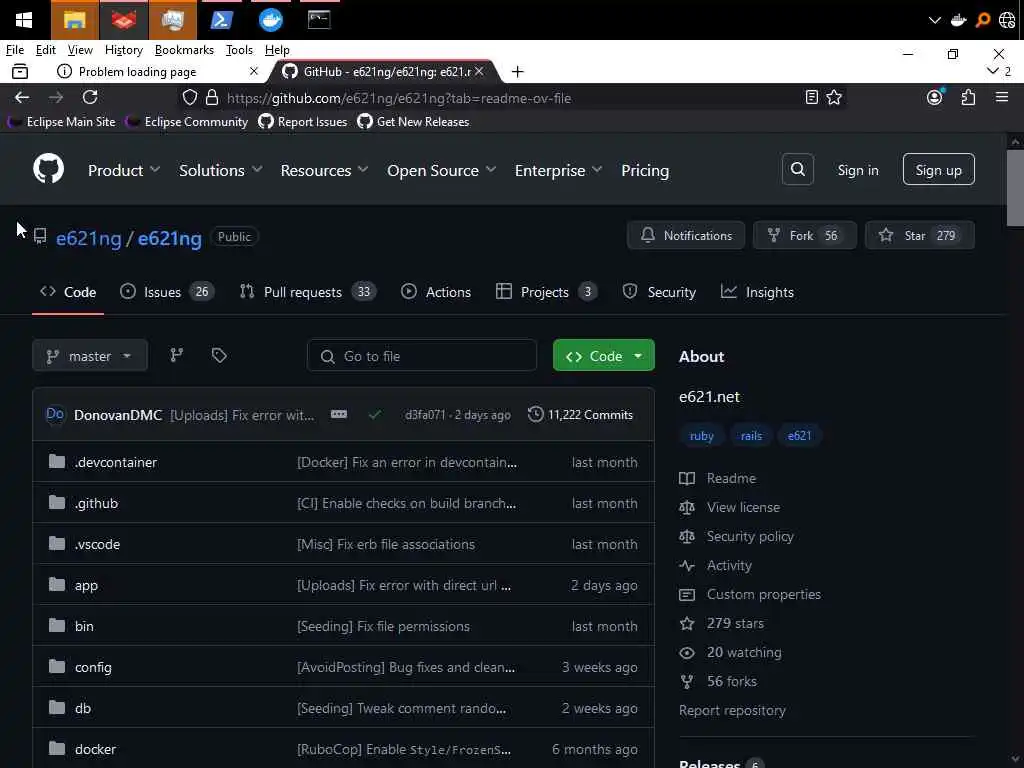Image resolution: width=1024 pixels, height=768 pixels.
Task: Toggle reader view icon in address bar
Action: [x=812, y=97]
